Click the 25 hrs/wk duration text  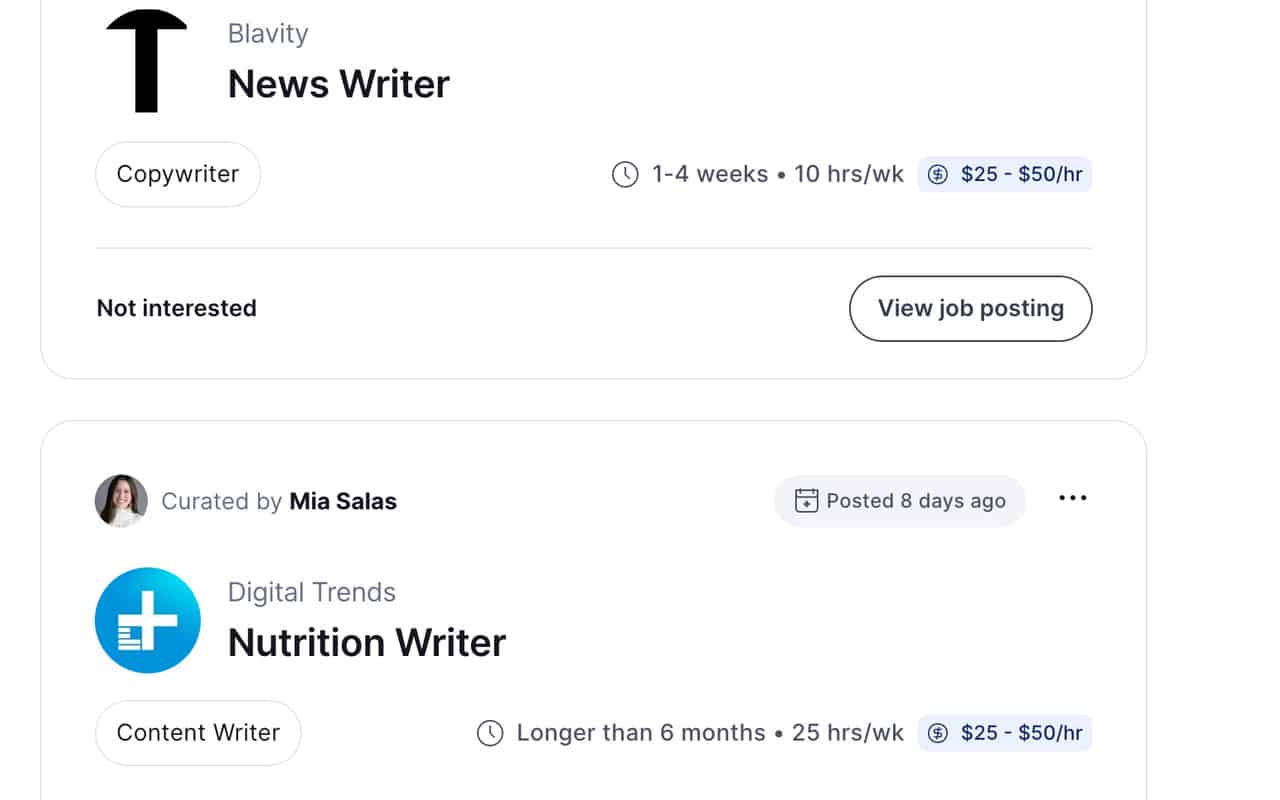tap(847, 733)
